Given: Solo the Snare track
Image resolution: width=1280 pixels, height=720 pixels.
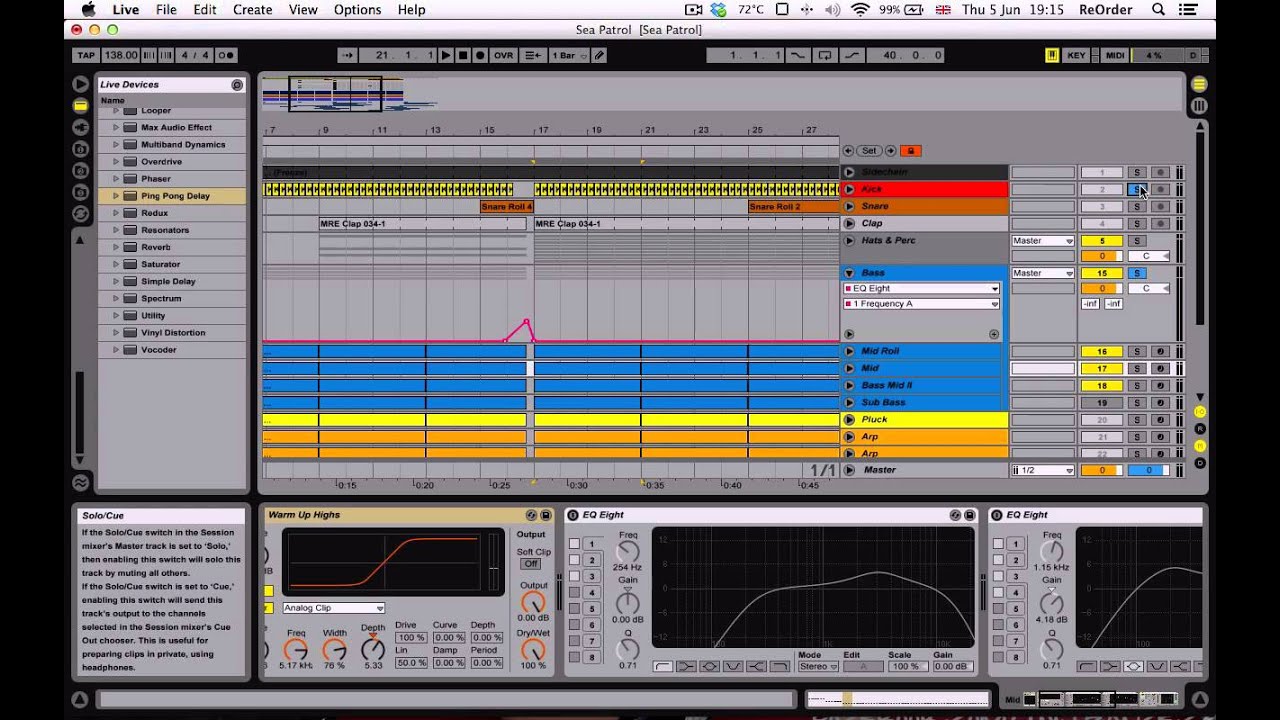Looking at the screenshot, I should 1137,207.
